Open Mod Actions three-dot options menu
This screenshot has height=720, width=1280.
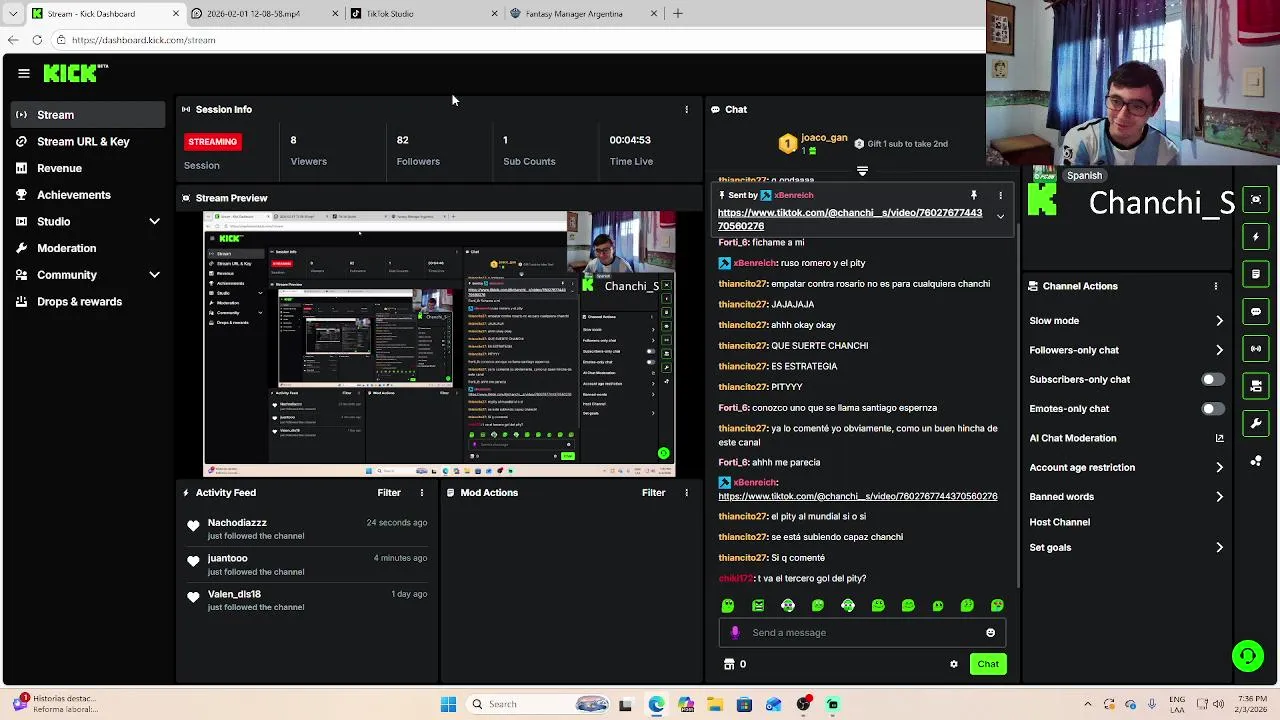pyautogui.click(x=686, y=492)
